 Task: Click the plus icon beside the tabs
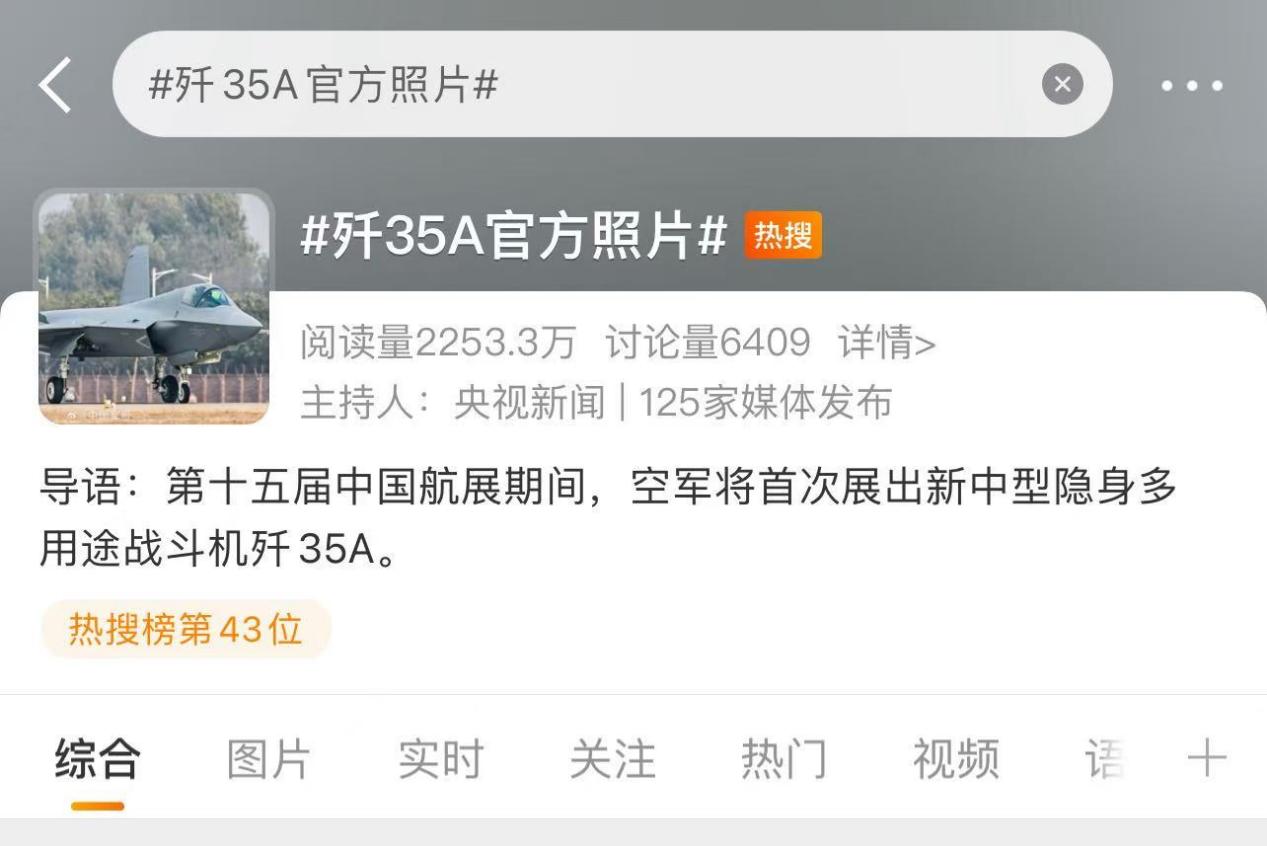tap(1207, 759)
